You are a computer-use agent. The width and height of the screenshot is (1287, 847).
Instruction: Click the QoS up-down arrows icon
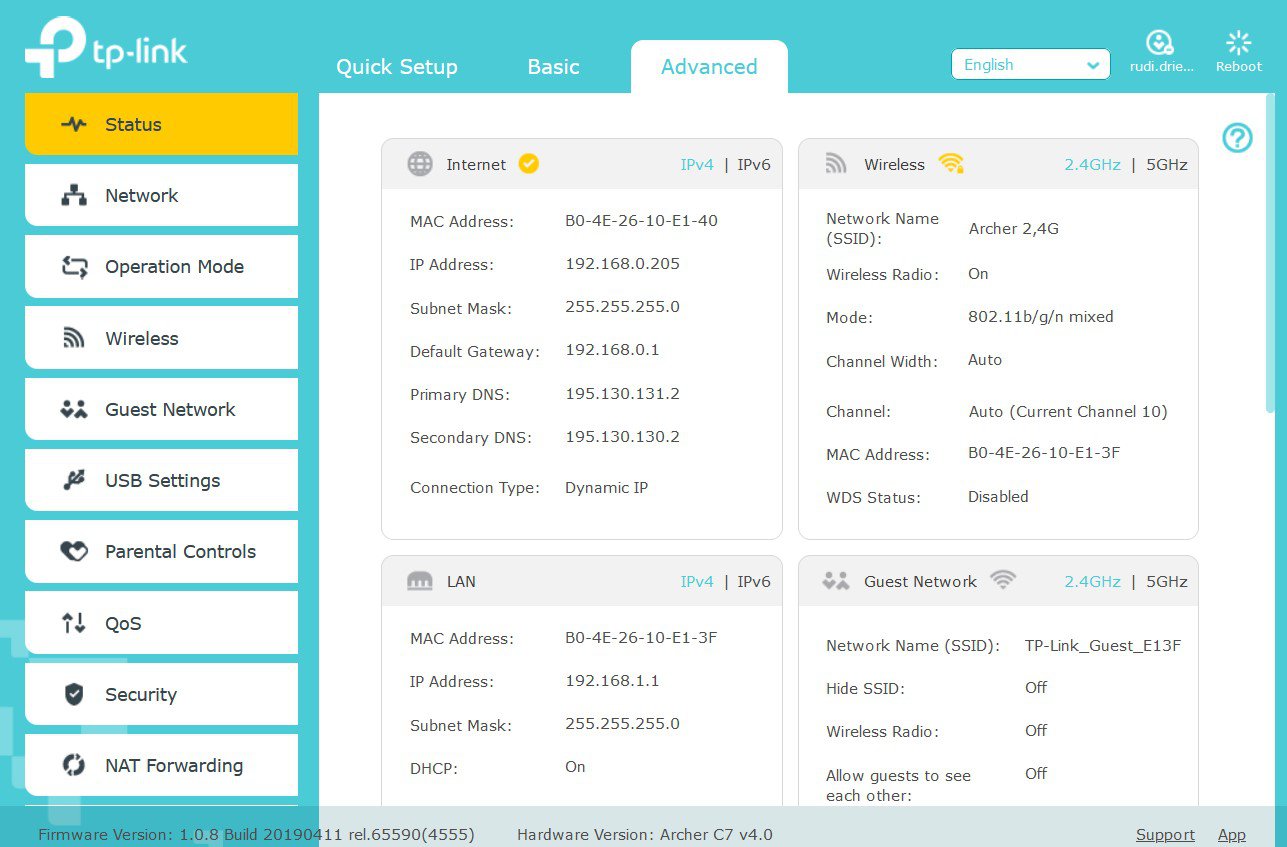(74, 623)
